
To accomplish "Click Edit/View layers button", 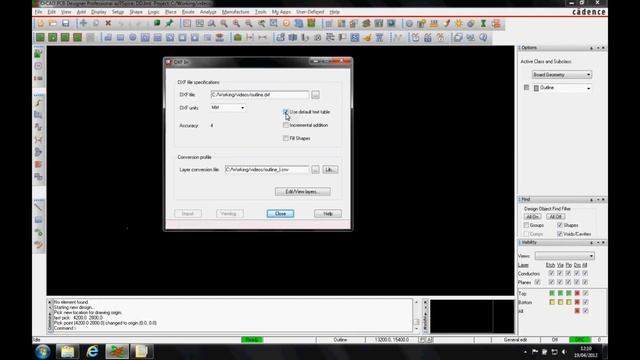I will (302, 191).
